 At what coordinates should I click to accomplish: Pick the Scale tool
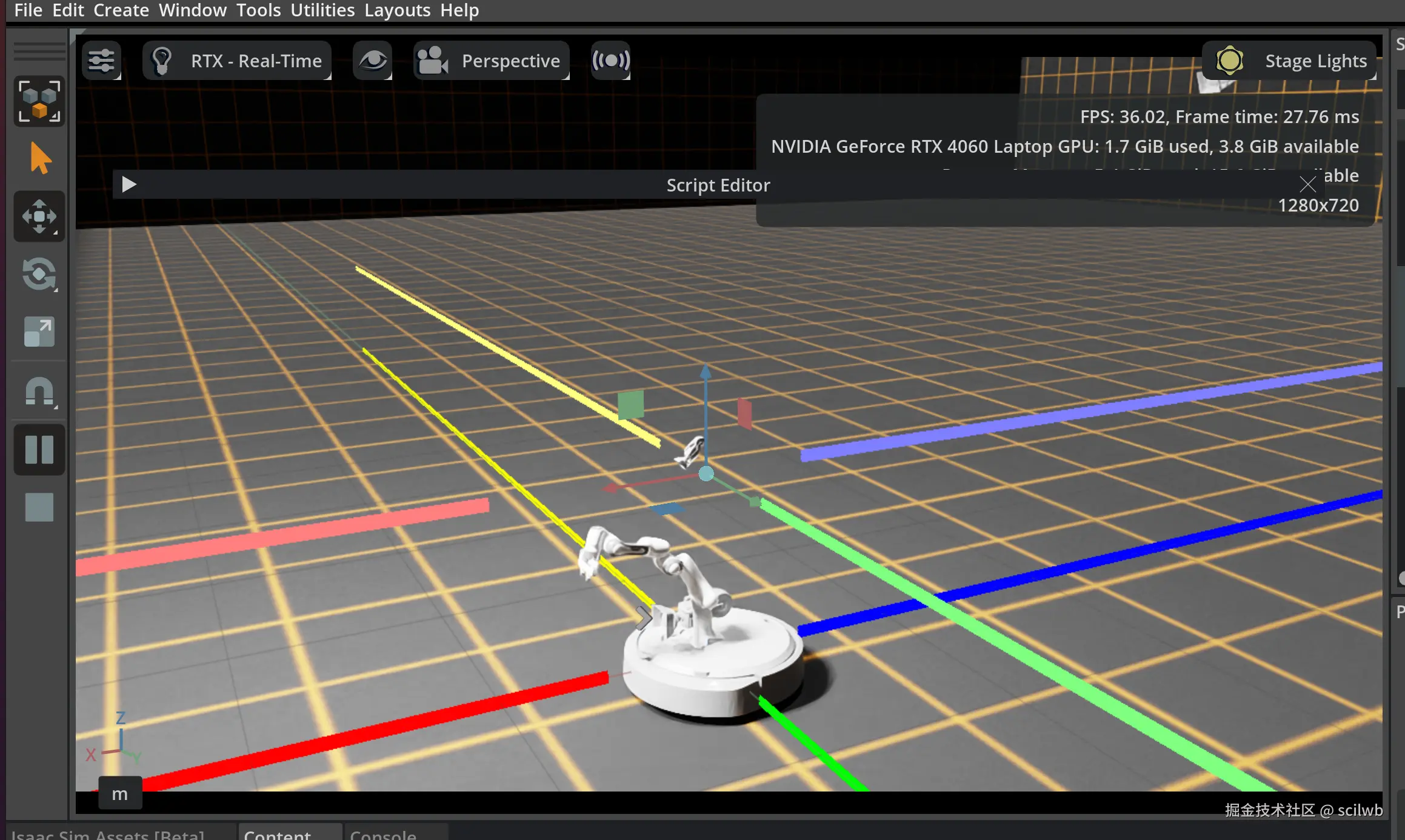39,332
